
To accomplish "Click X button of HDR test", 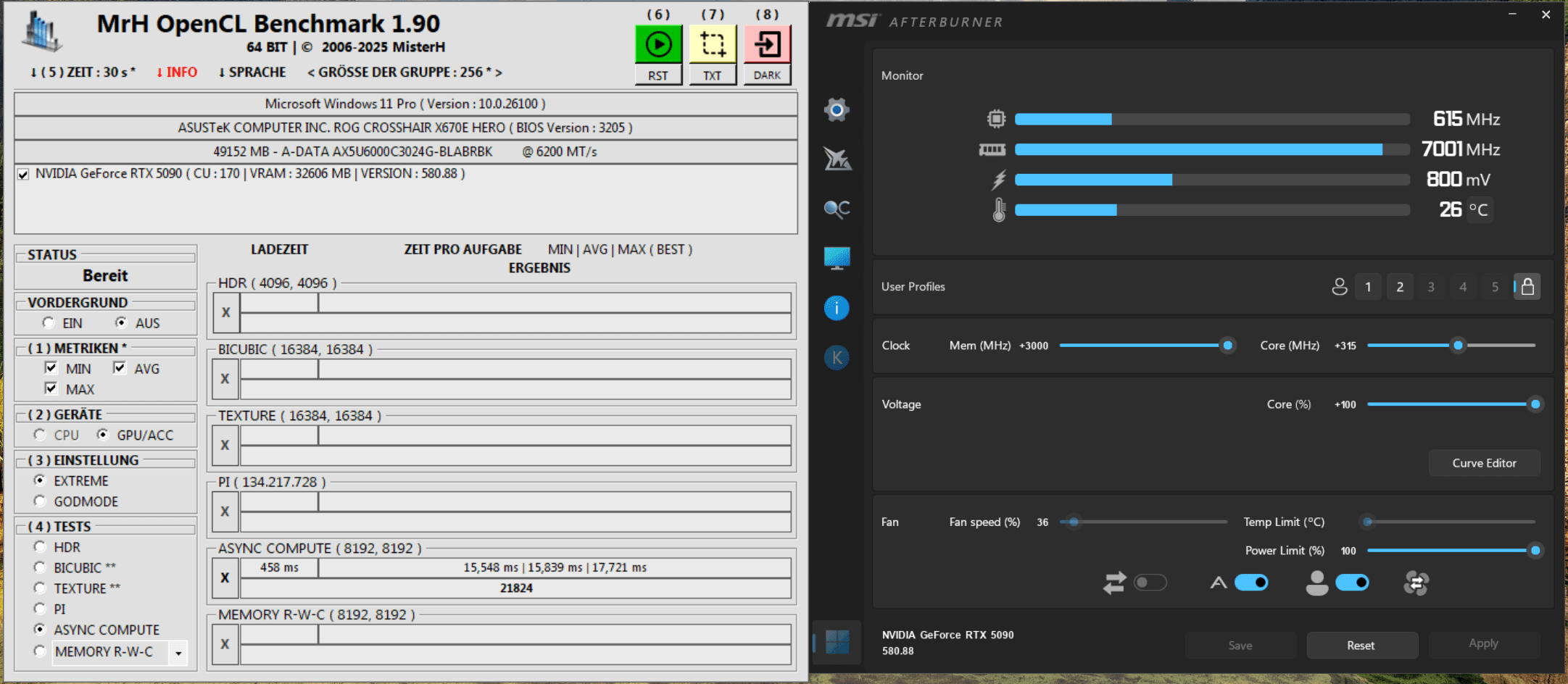I will [x=225, y=312].
